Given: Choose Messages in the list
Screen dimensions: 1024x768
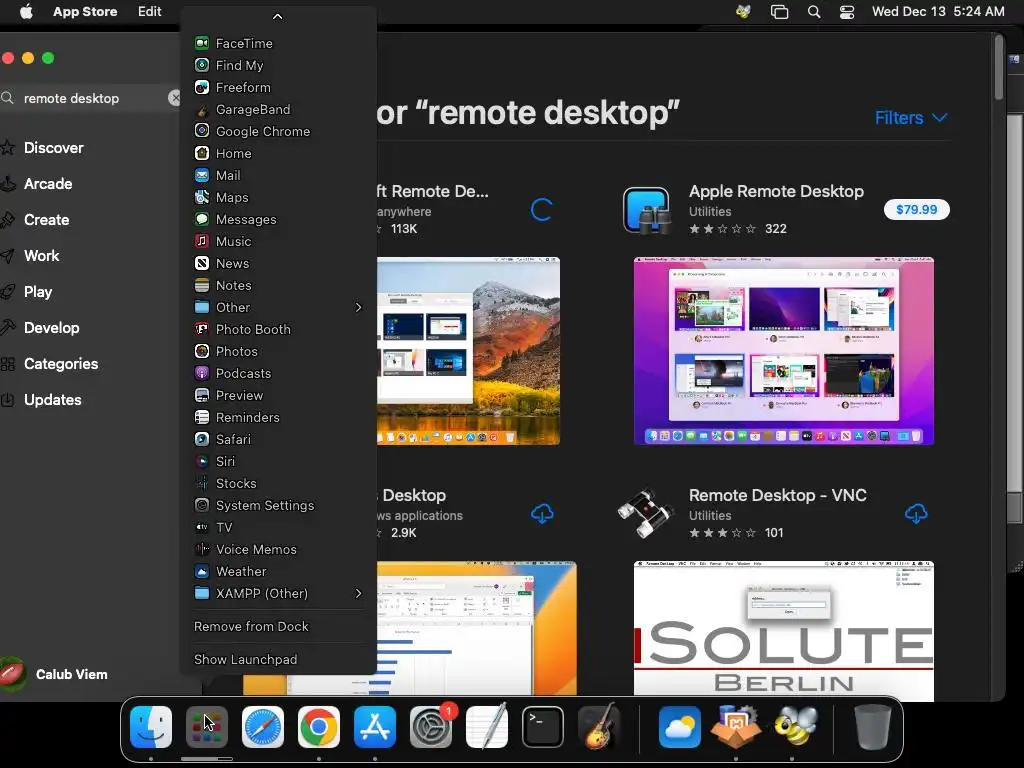Looking at the screenshot, I should click(278, 219).
